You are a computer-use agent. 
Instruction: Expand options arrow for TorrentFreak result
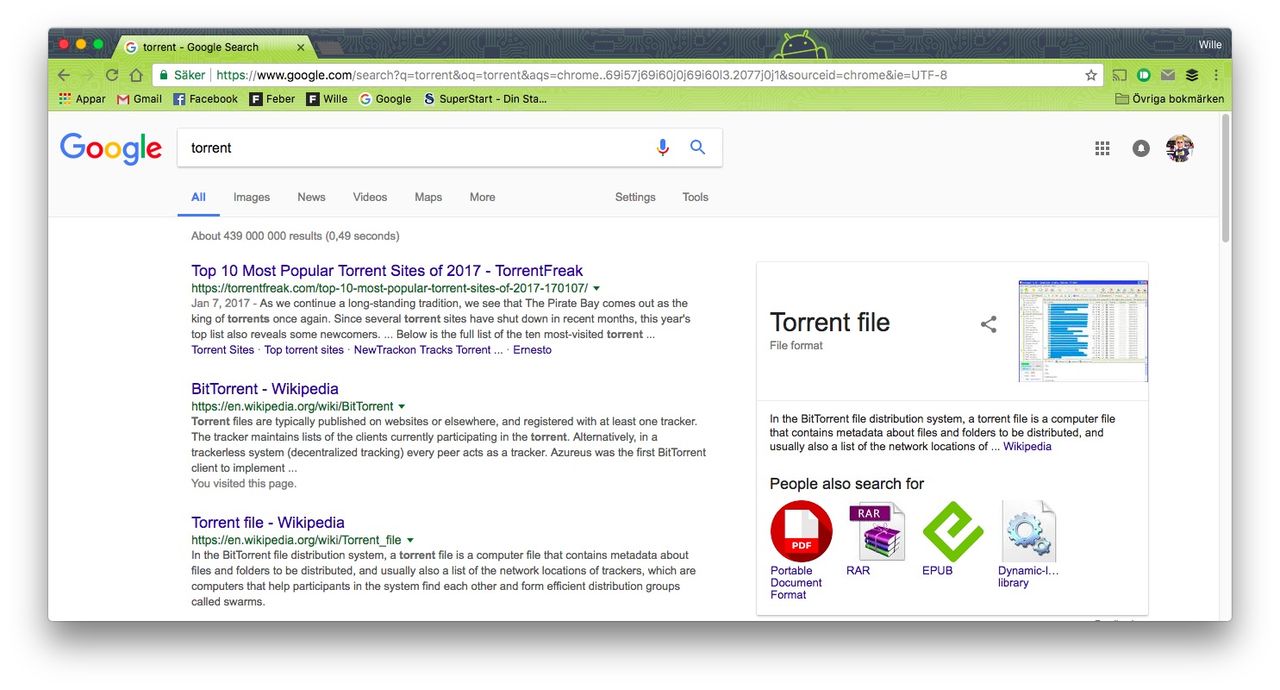[597, 289]
